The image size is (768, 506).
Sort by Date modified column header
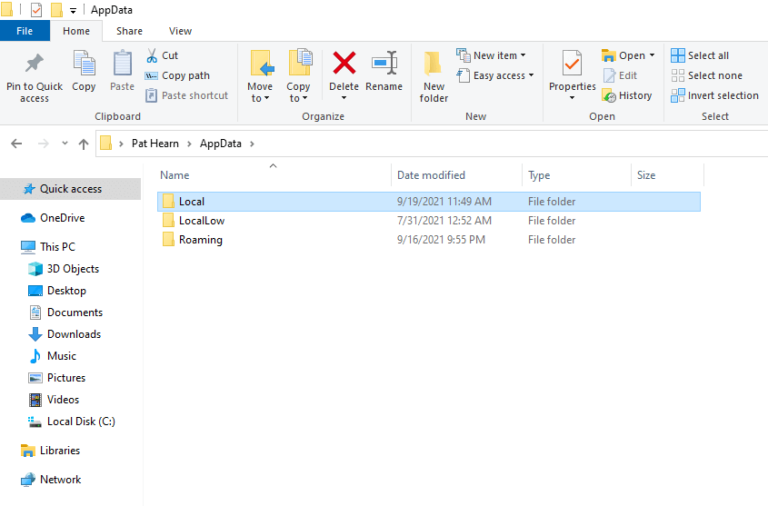(x=431, y=175)
